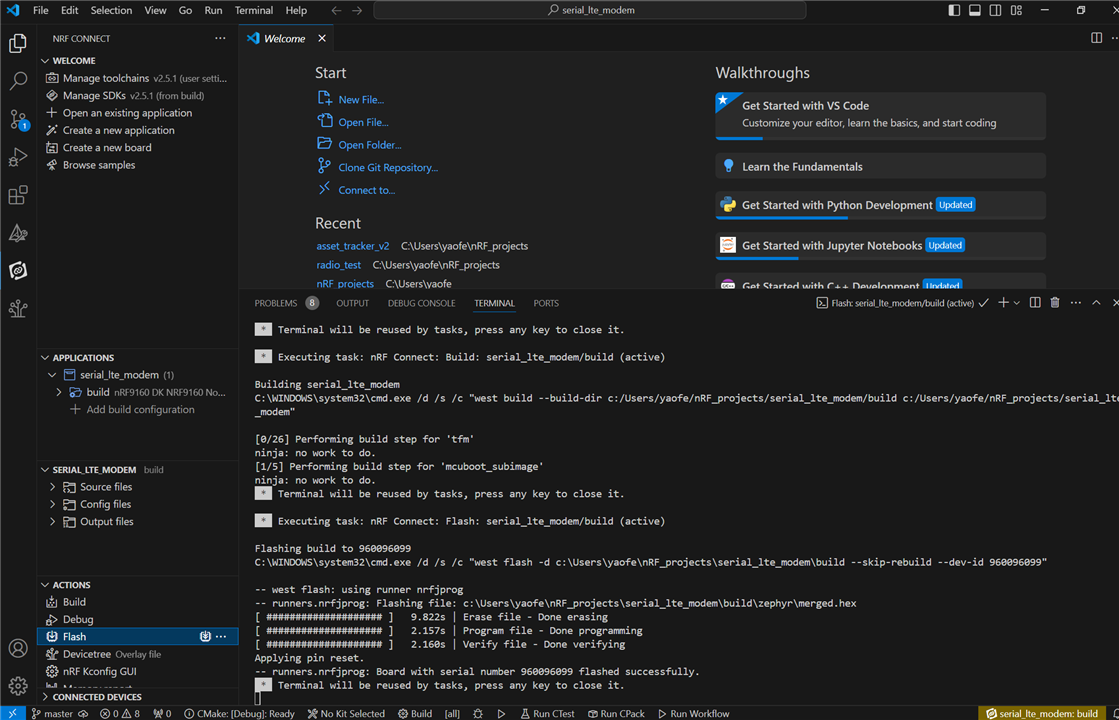
Task: Click Connect to link
Action: (x=366, y=191)
